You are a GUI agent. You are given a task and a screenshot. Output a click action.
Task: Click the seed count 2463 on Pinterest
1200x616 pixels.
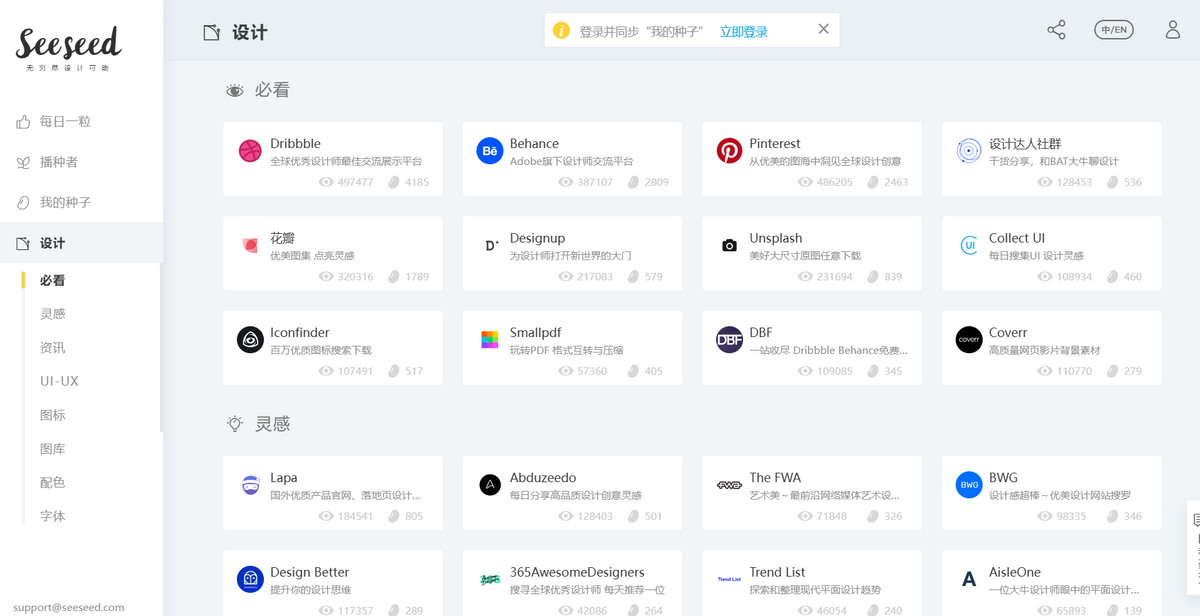point(896,182)
